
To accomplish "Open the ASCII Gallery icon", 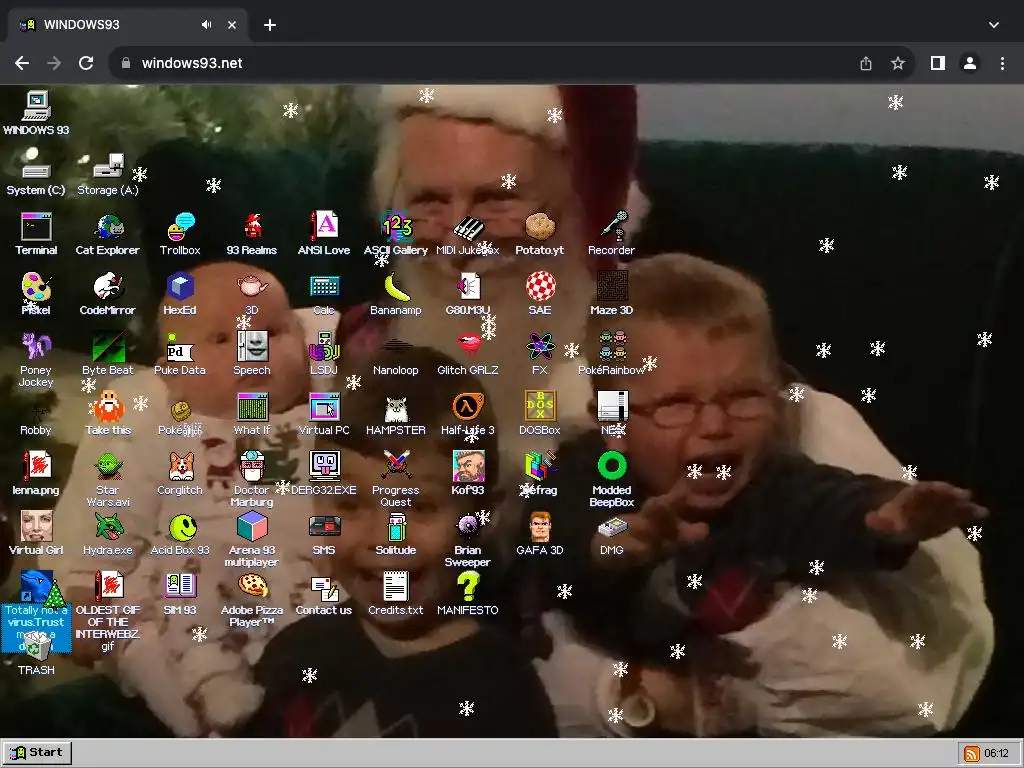I will pyautogui.click(x=396, y=234).
